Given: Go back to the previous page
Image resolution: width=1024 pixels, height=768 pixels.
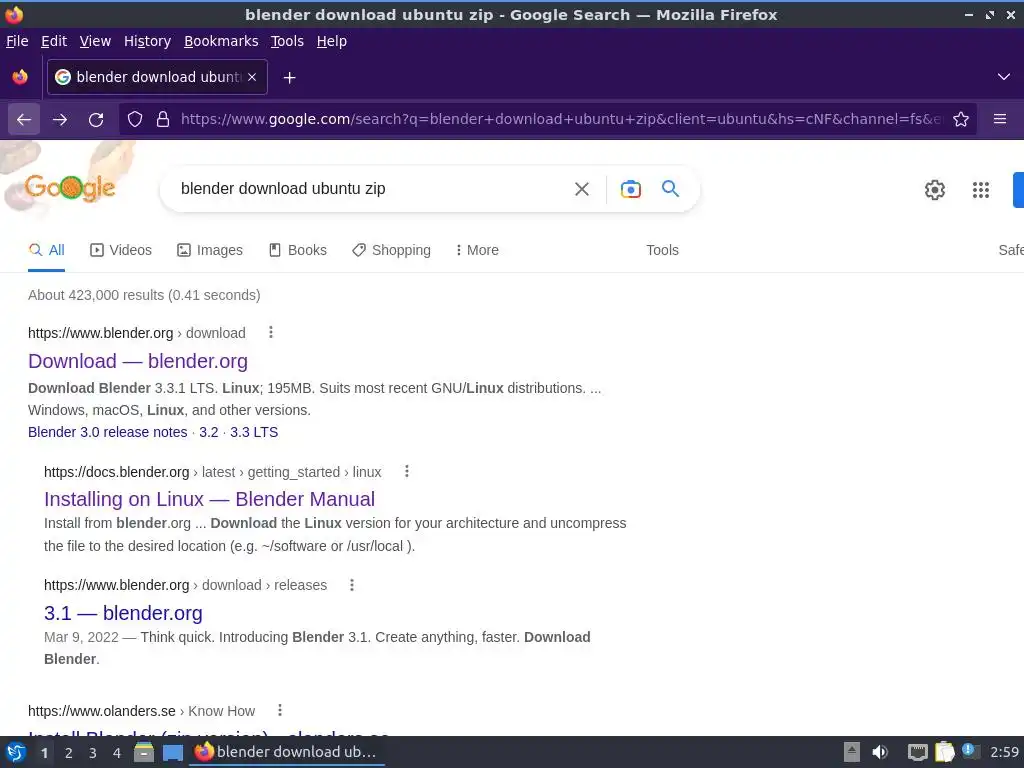Looking at the screenshot, I should click(x=24, y=120).
